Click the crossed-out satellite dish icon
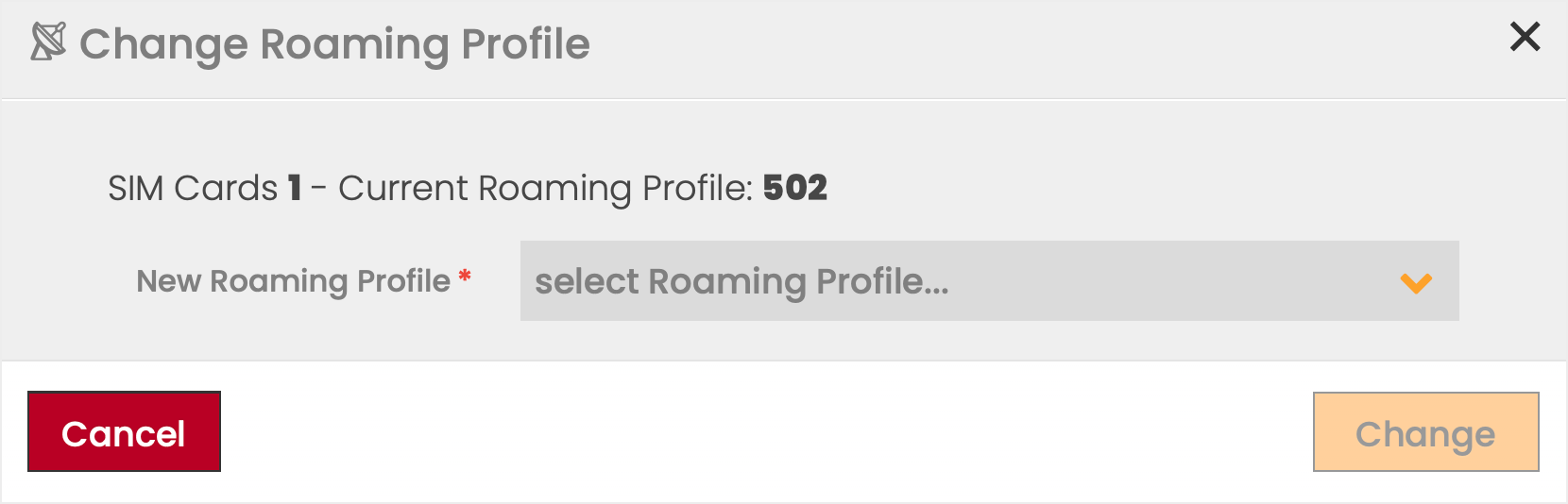Viewport: 1568px width, 504px height. [48, 42]
